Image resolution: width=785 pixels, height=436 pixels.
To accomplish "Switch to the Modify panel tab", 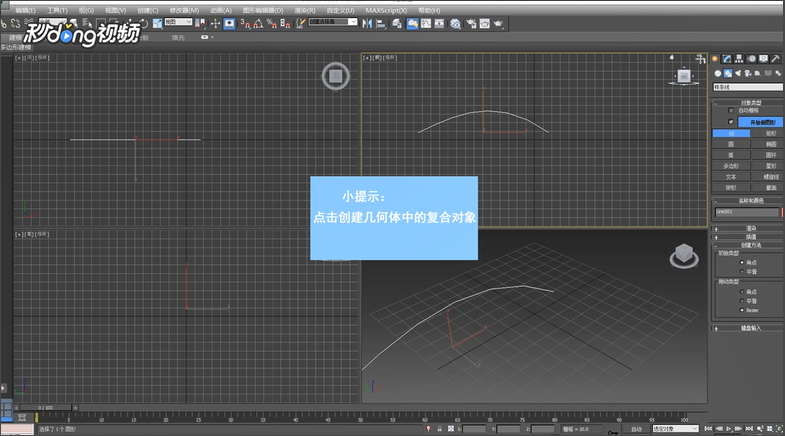I will [727, 59].
